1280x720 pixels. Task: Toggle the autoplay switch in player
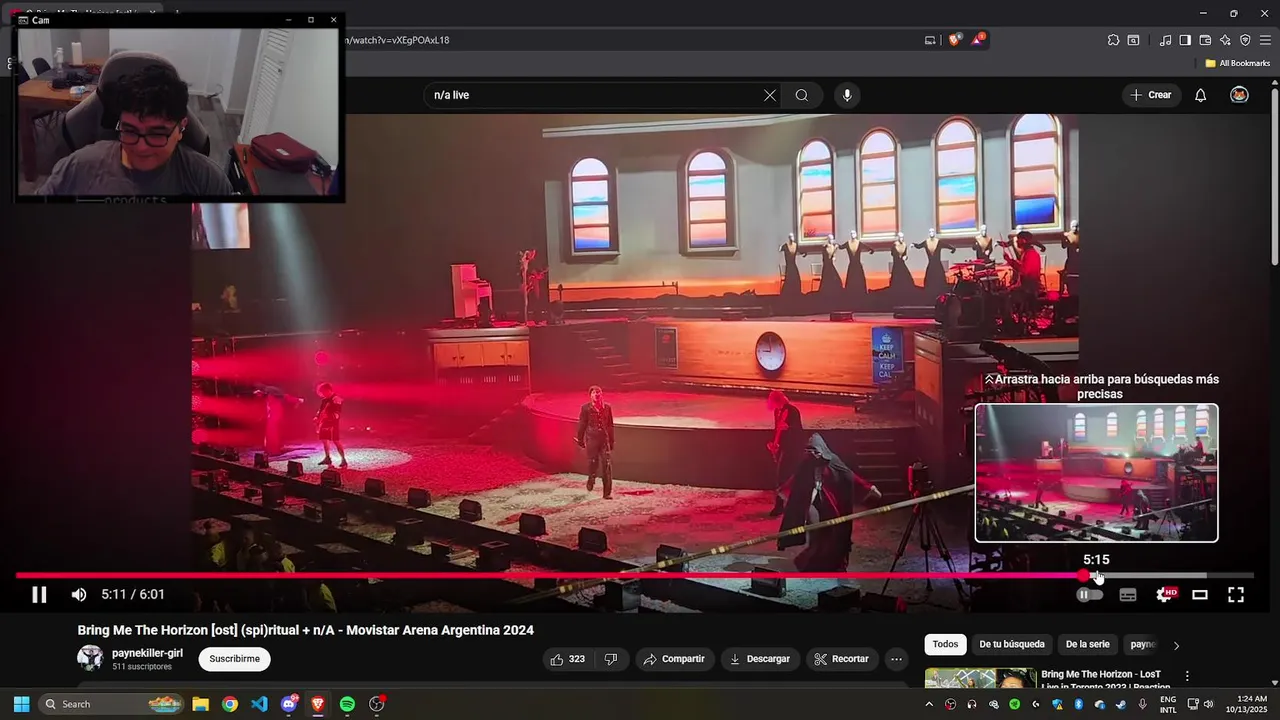[x=1089, y=595]
